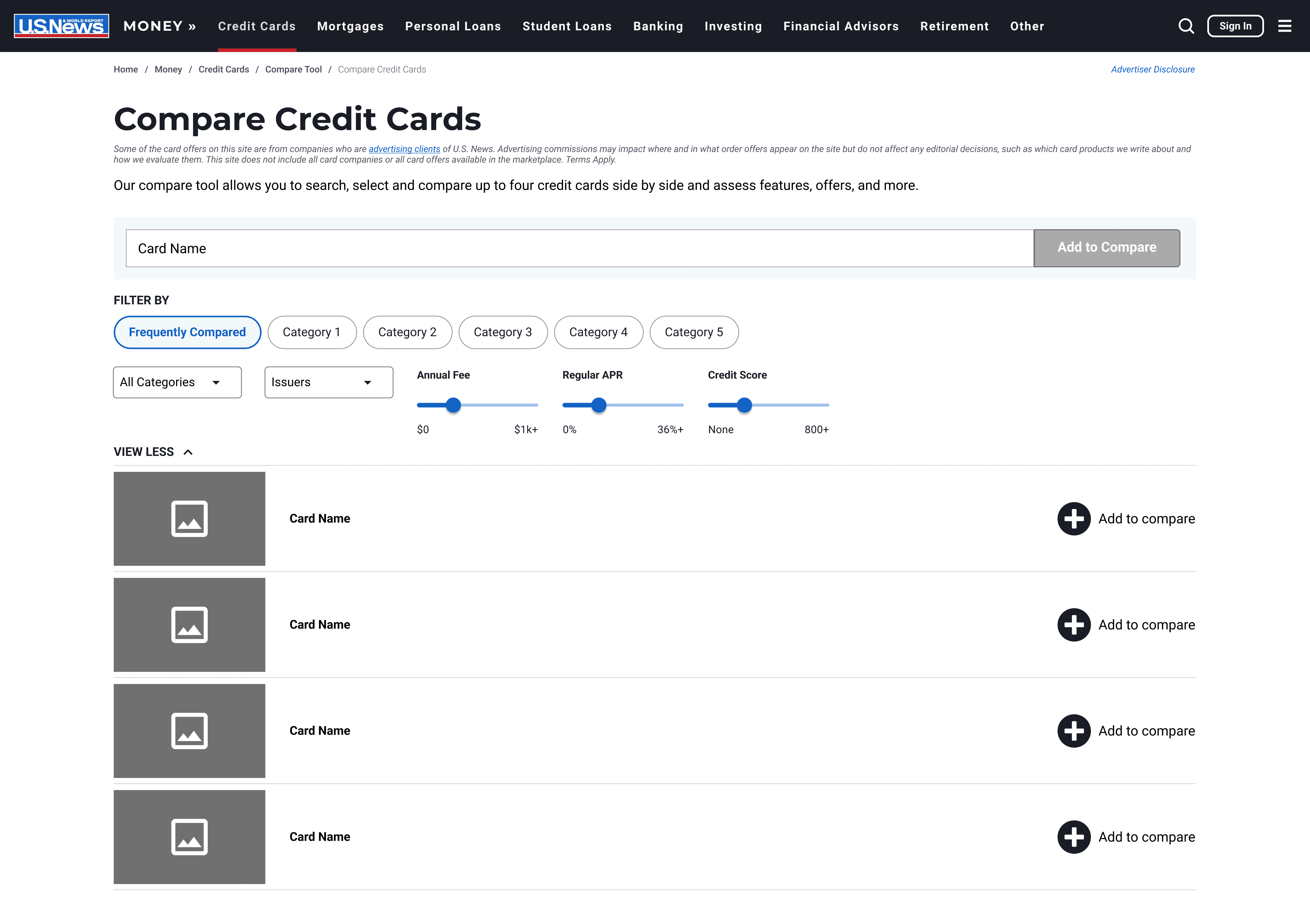Open the advertising clients link

coord(404,149)
